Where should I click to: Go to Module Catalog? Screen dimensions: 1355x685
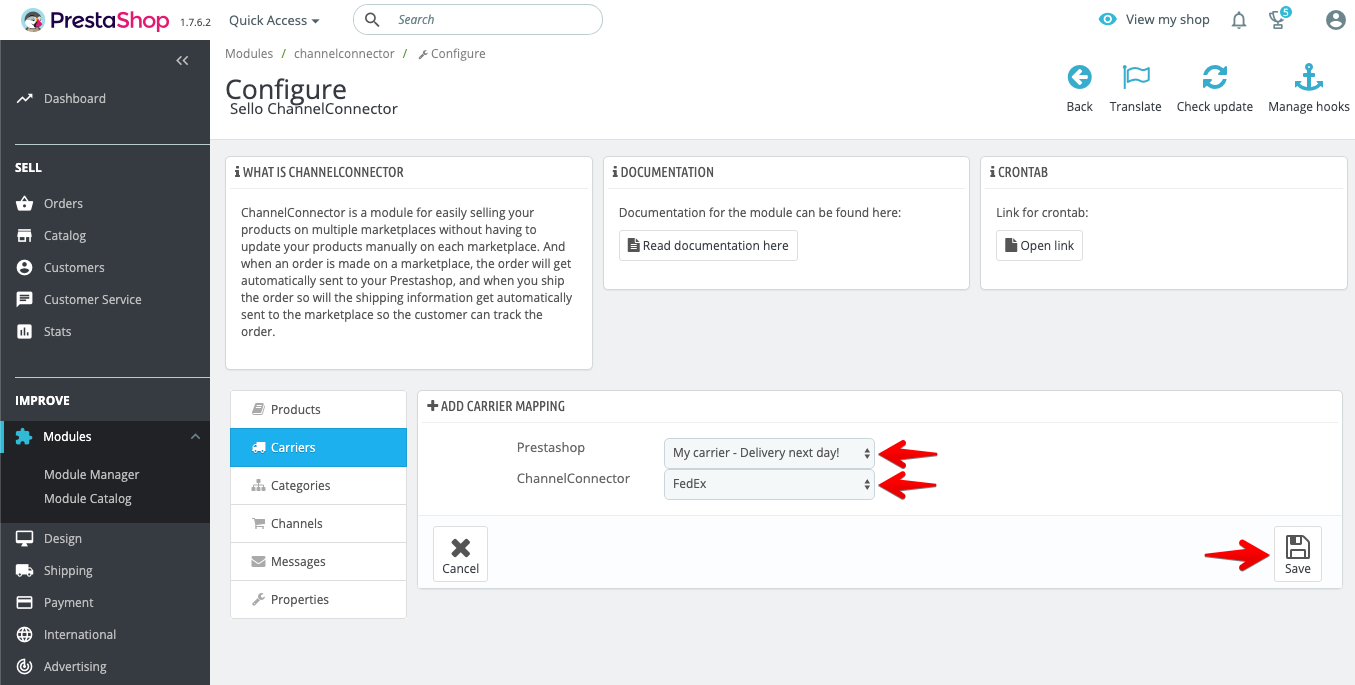pos(88,498)
